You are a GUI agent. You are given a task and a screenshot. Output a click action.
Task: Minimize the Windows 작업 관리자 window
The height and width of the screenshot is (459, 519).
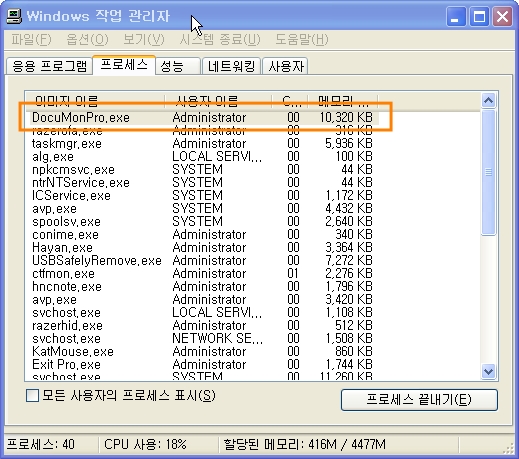[x=456, y=16]
